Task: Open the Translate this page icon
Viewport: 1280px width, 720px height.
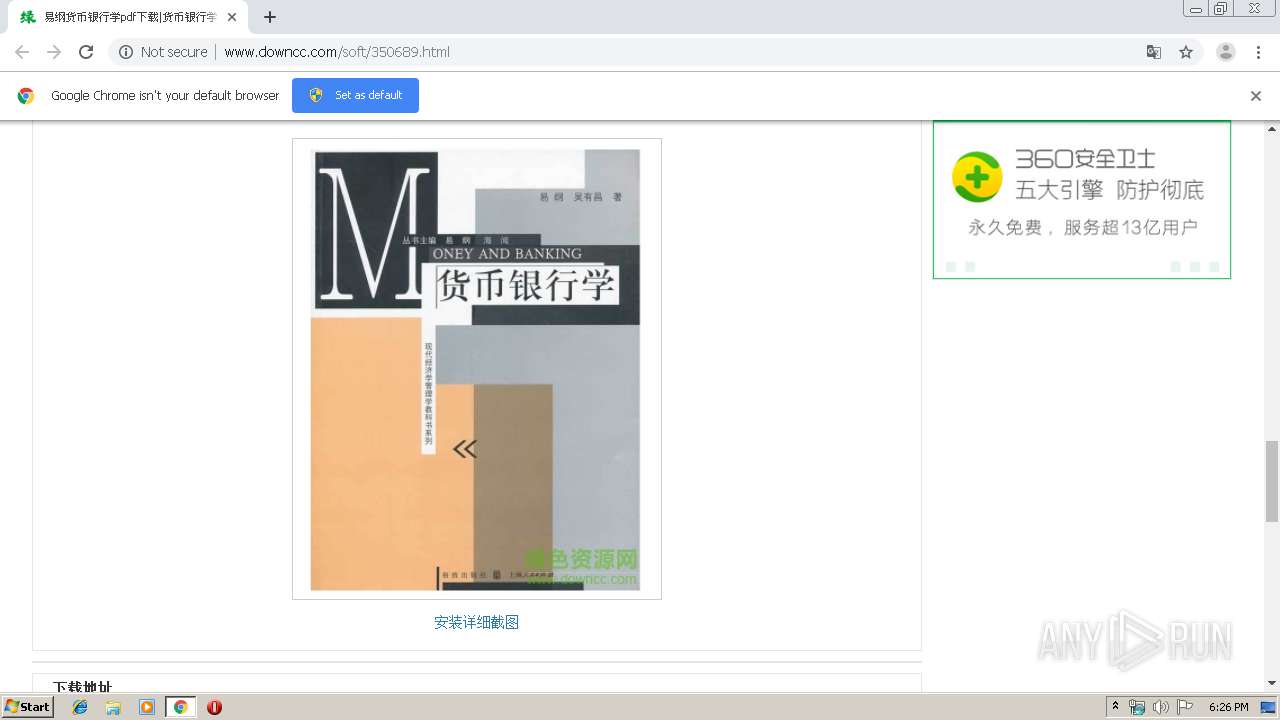Action: tap(1153, 52)
